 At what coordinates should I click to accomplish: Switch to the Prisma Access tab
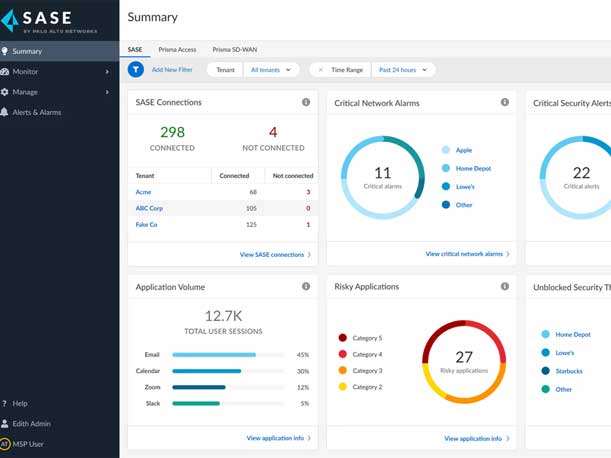click(177, 49)
